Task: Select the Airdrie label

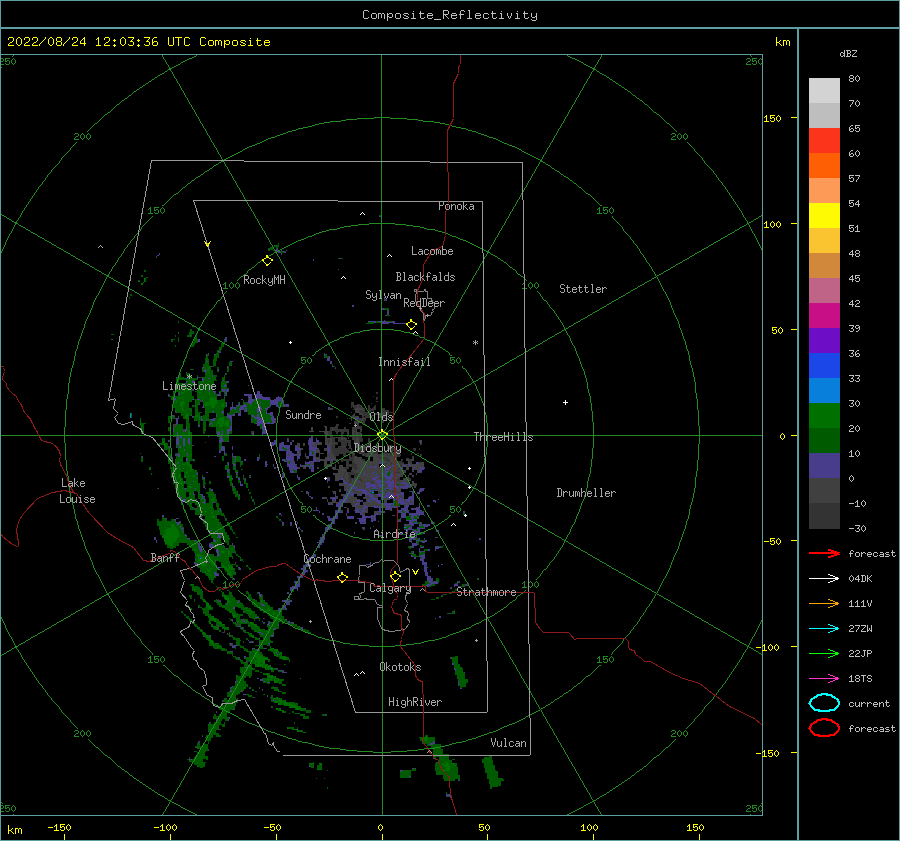Action: [394, 534]
